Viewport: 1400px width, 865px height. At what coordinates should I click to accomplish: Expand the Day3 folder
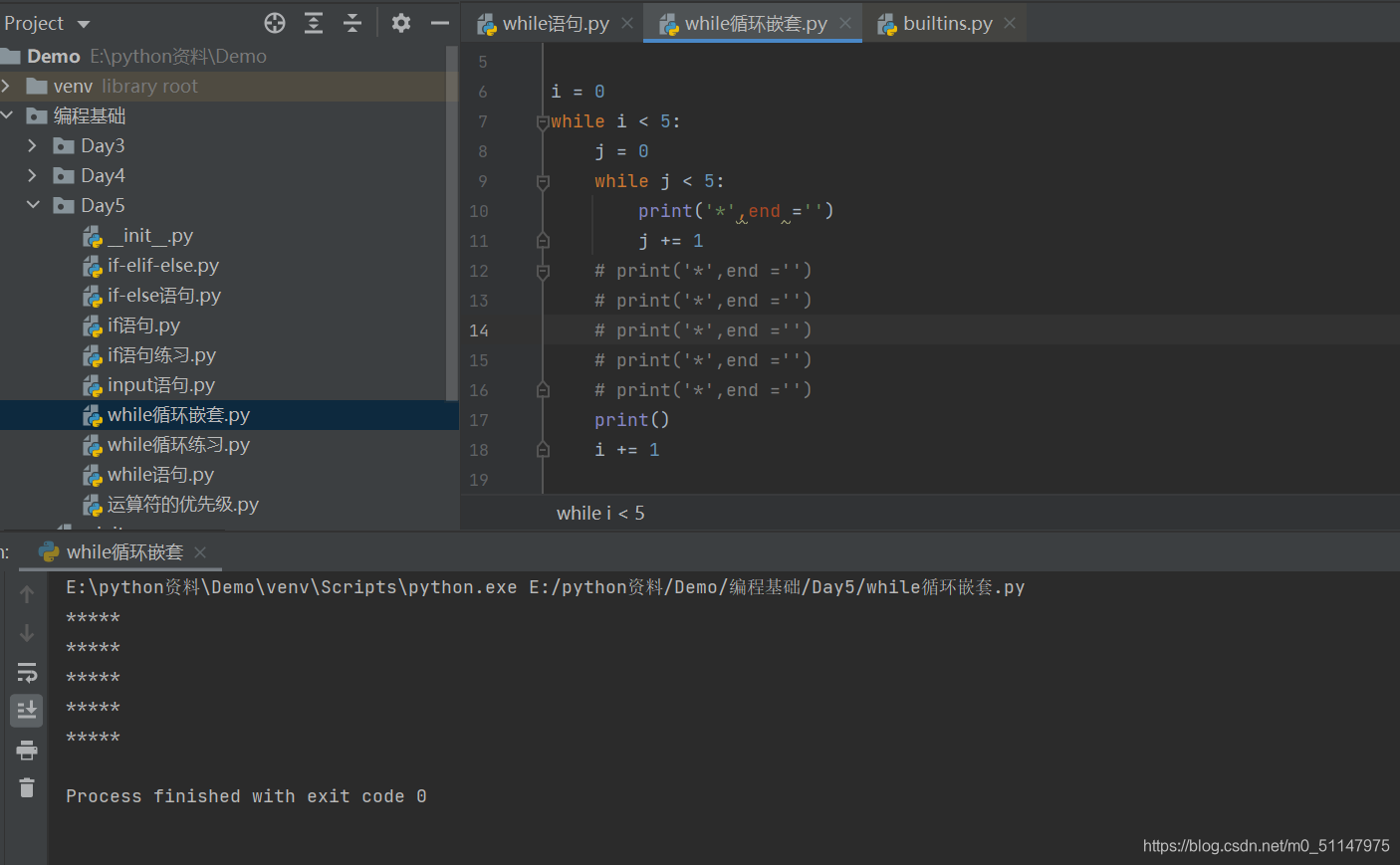(x=32, y=146)
